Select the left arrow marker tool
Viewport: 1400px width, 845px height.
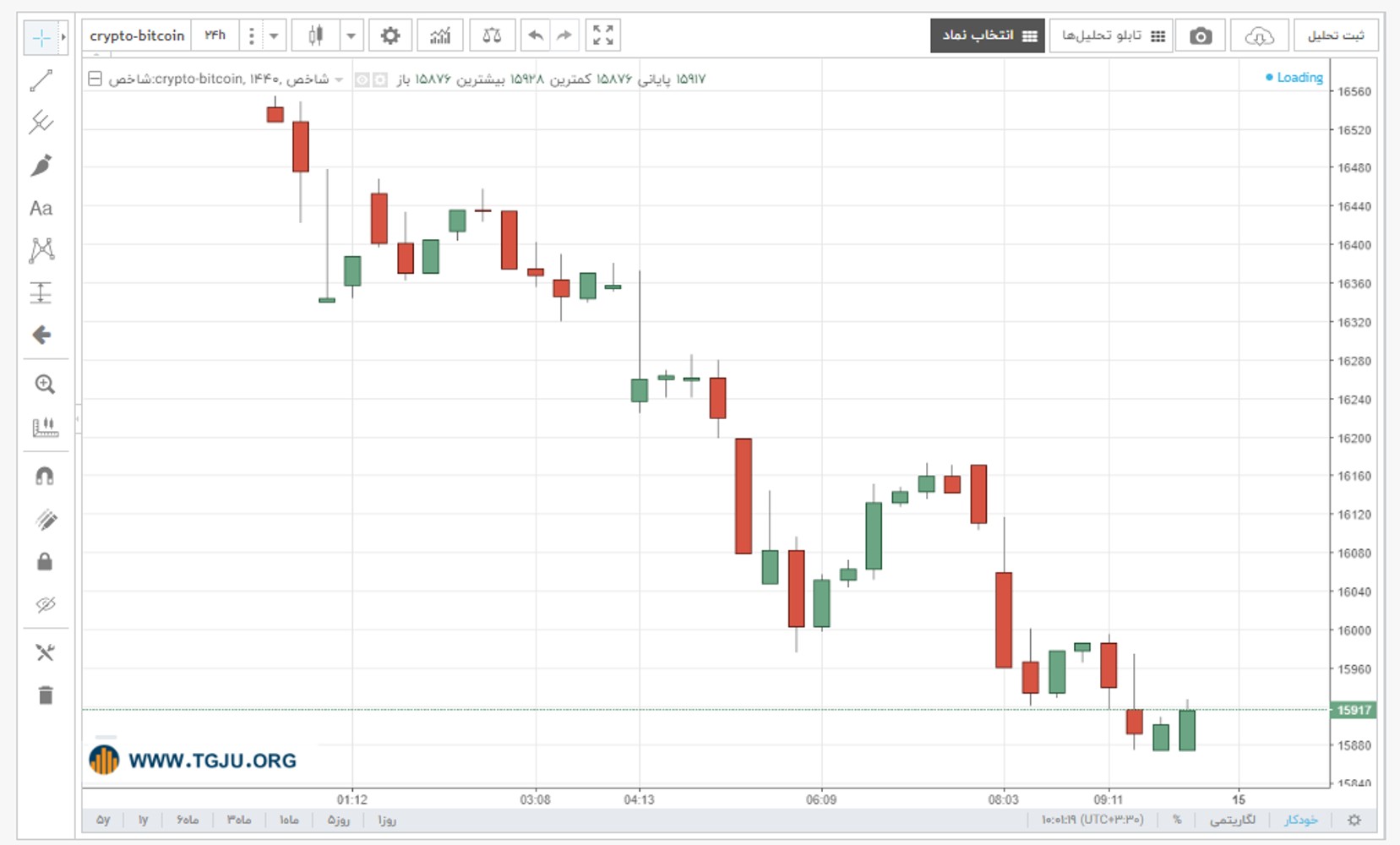click(x=41, y=335)
